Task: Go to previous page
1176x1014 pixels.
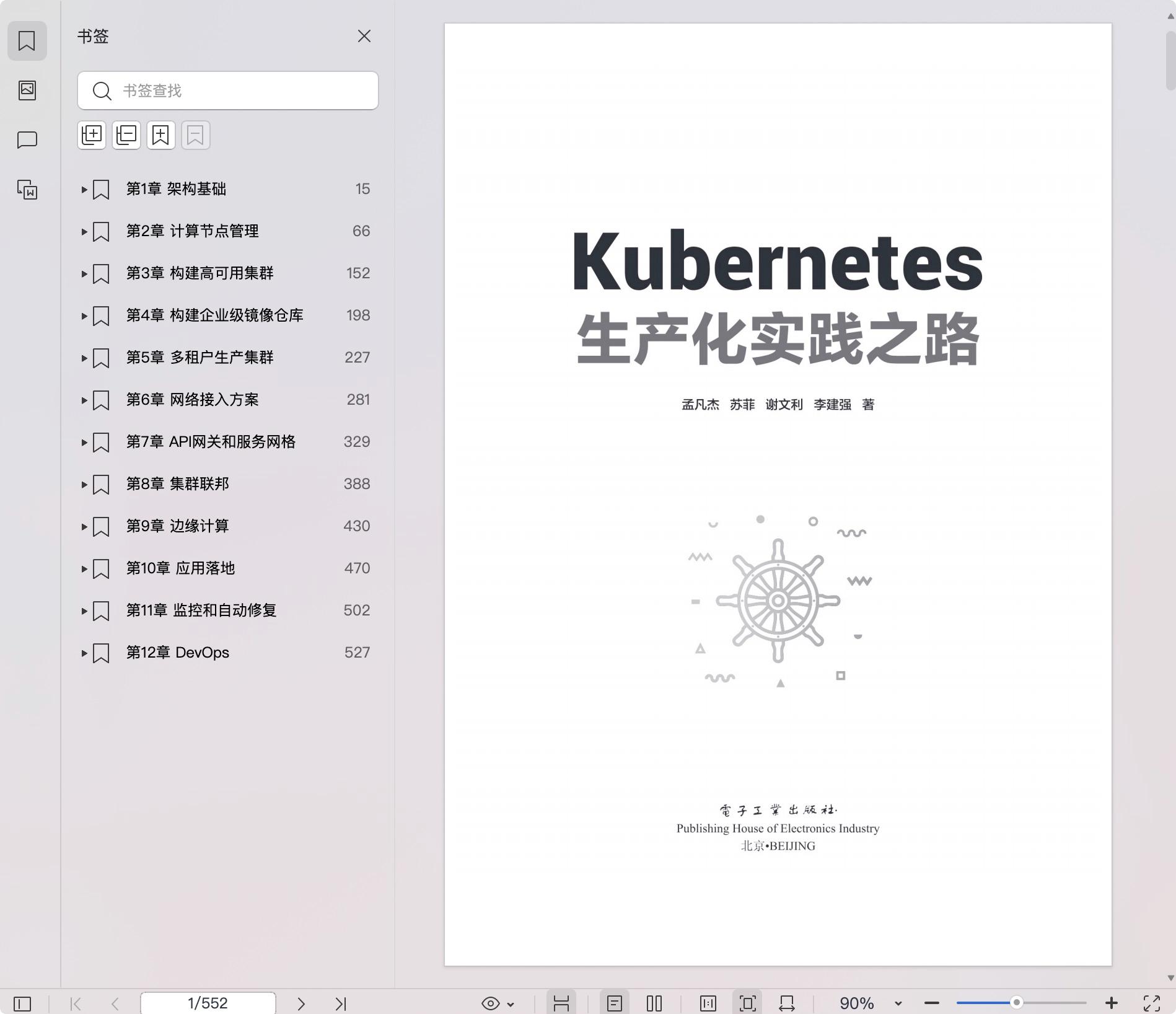Action: click(115, 1003)
